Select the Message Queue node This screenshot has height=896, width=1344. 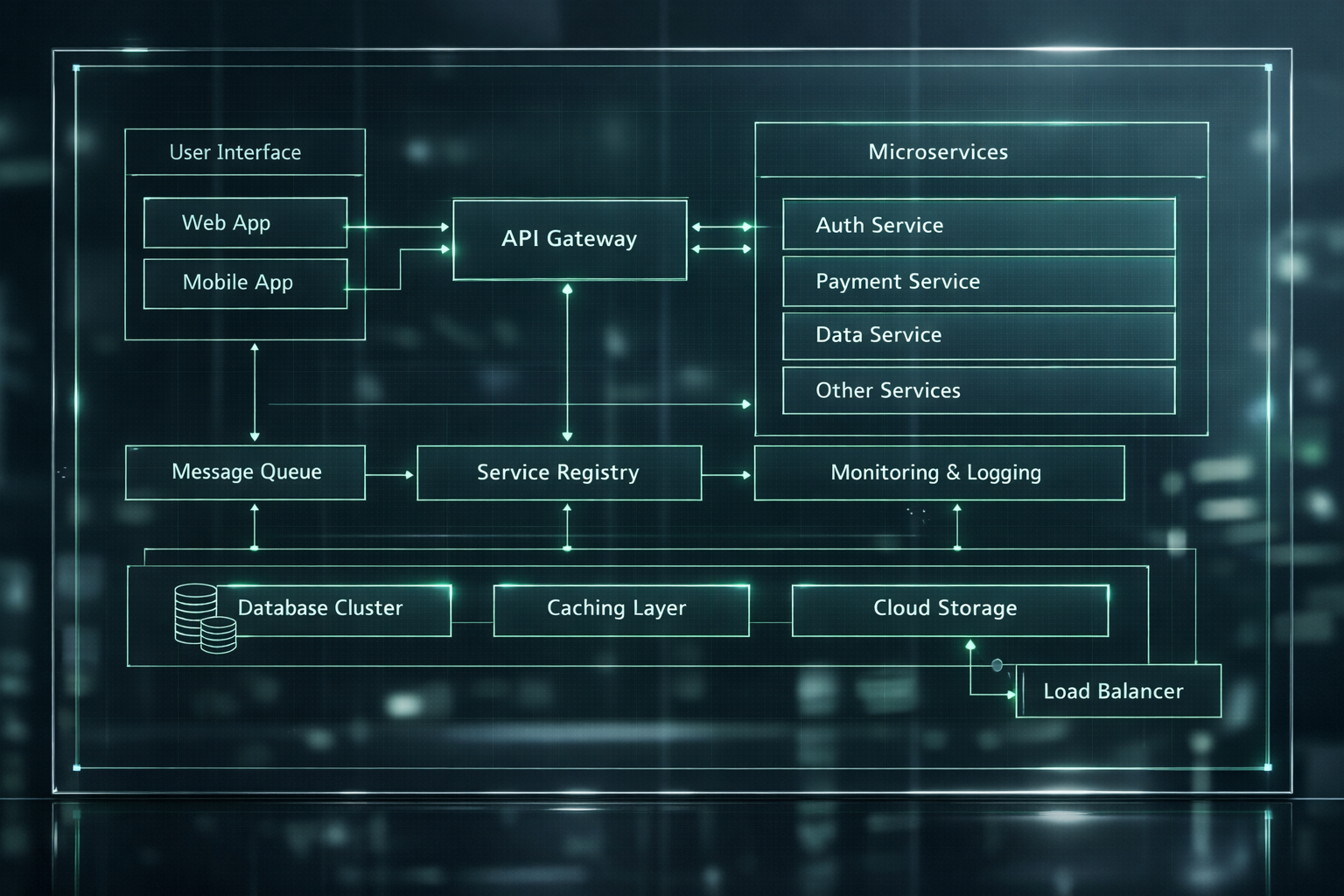[245, 472]
